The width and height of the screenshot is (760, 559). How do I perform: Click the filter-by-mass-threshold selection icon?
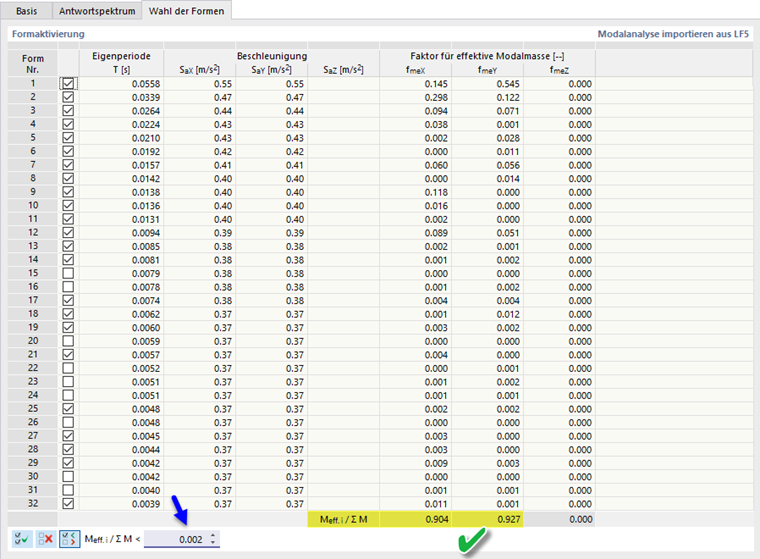point(69,539)
